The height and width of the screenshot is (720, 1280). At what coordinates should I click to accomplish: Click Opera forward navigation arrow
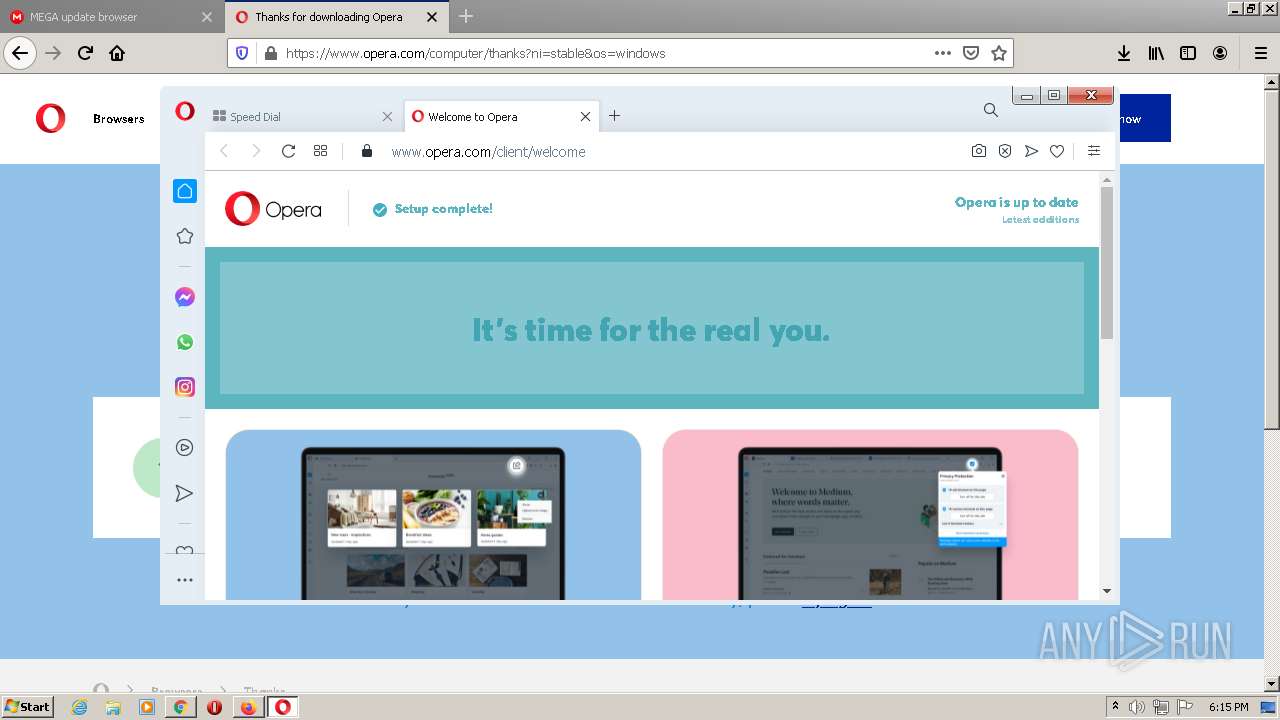(x=256, y=151)
